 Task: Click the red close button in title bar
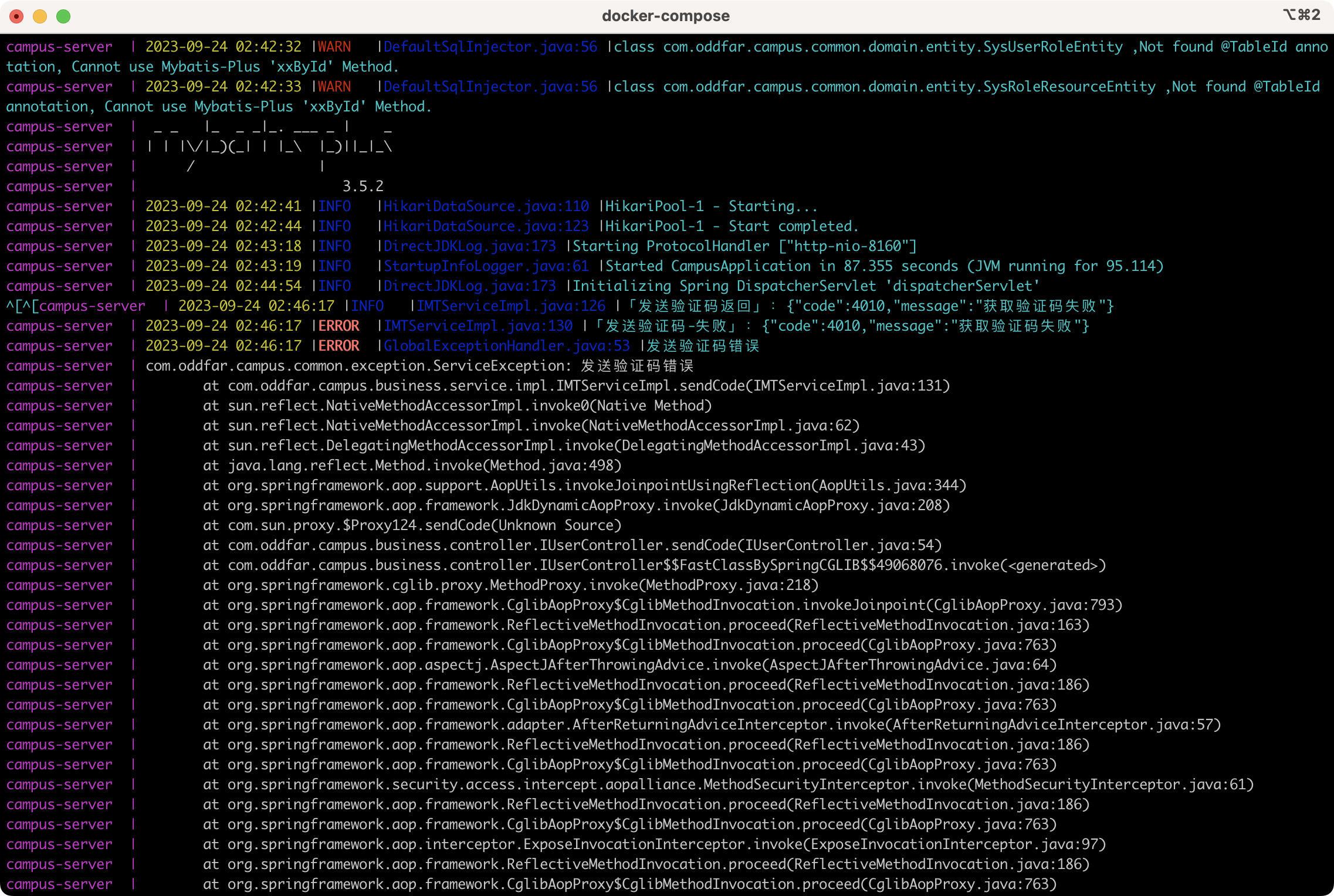(17, 16)
